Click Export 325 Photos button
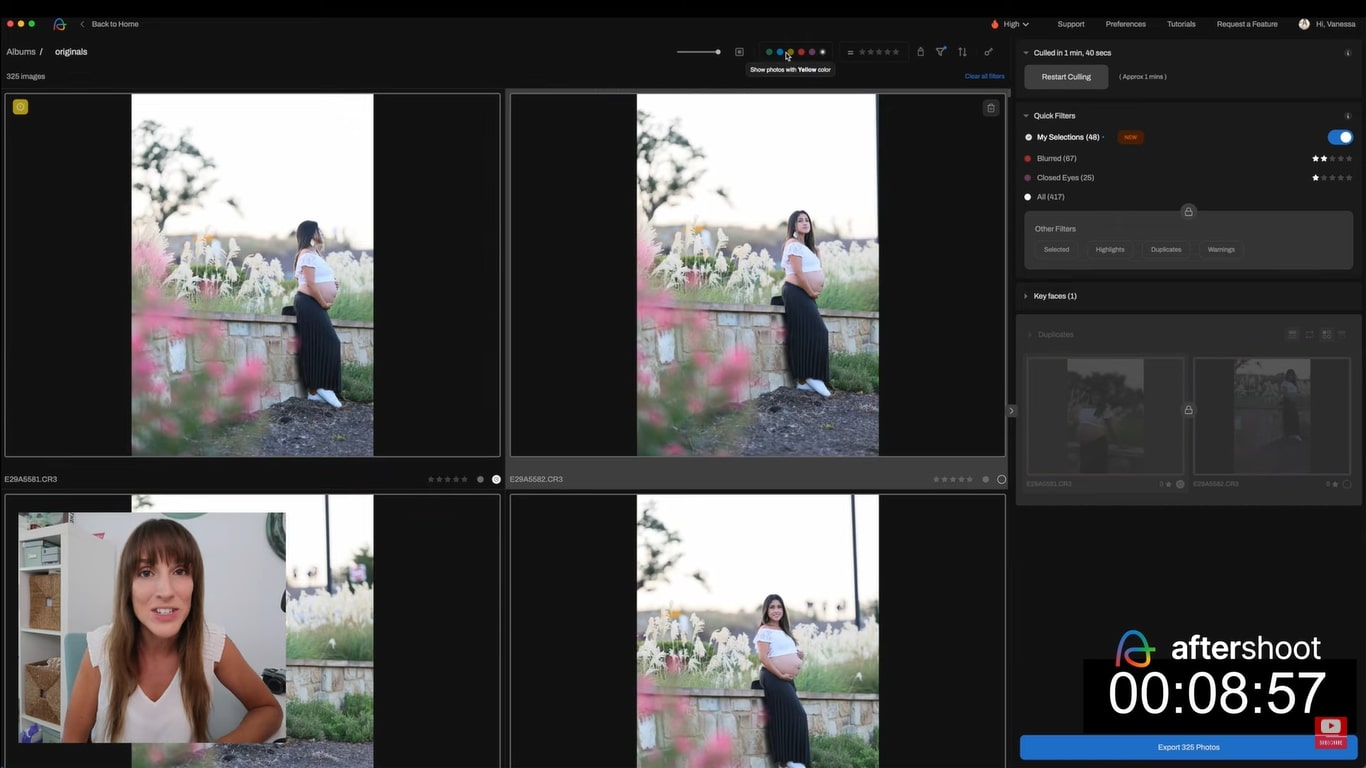This screenshot has width=1366, height=768. point(1188,747)
